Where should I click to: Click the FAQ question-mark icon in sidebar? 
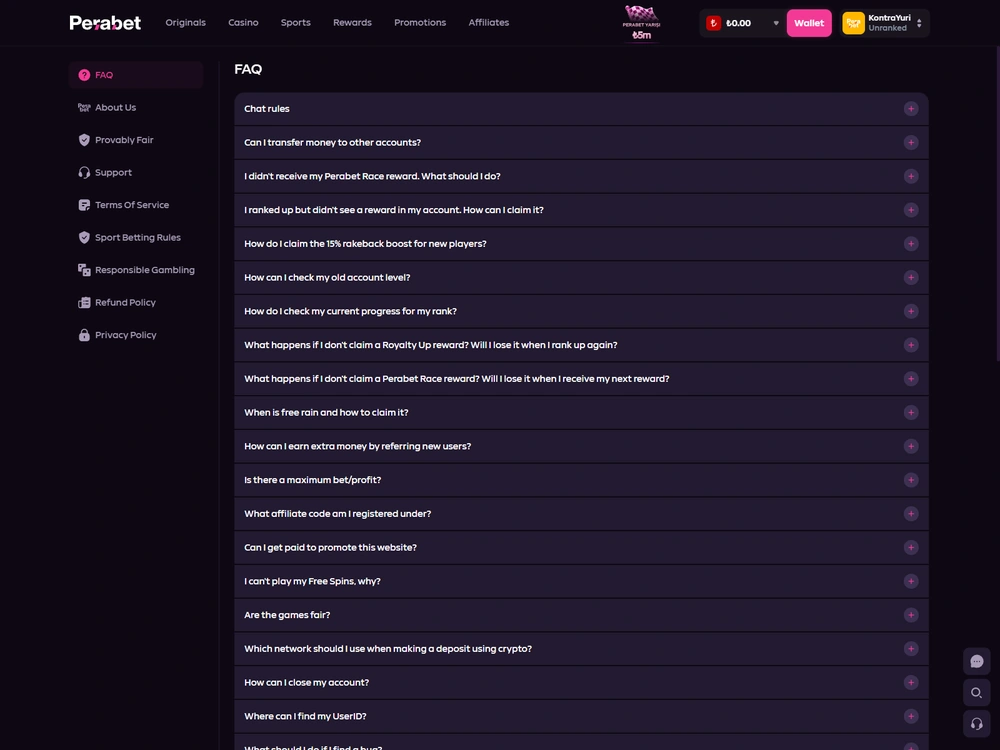tap(84, 75)
